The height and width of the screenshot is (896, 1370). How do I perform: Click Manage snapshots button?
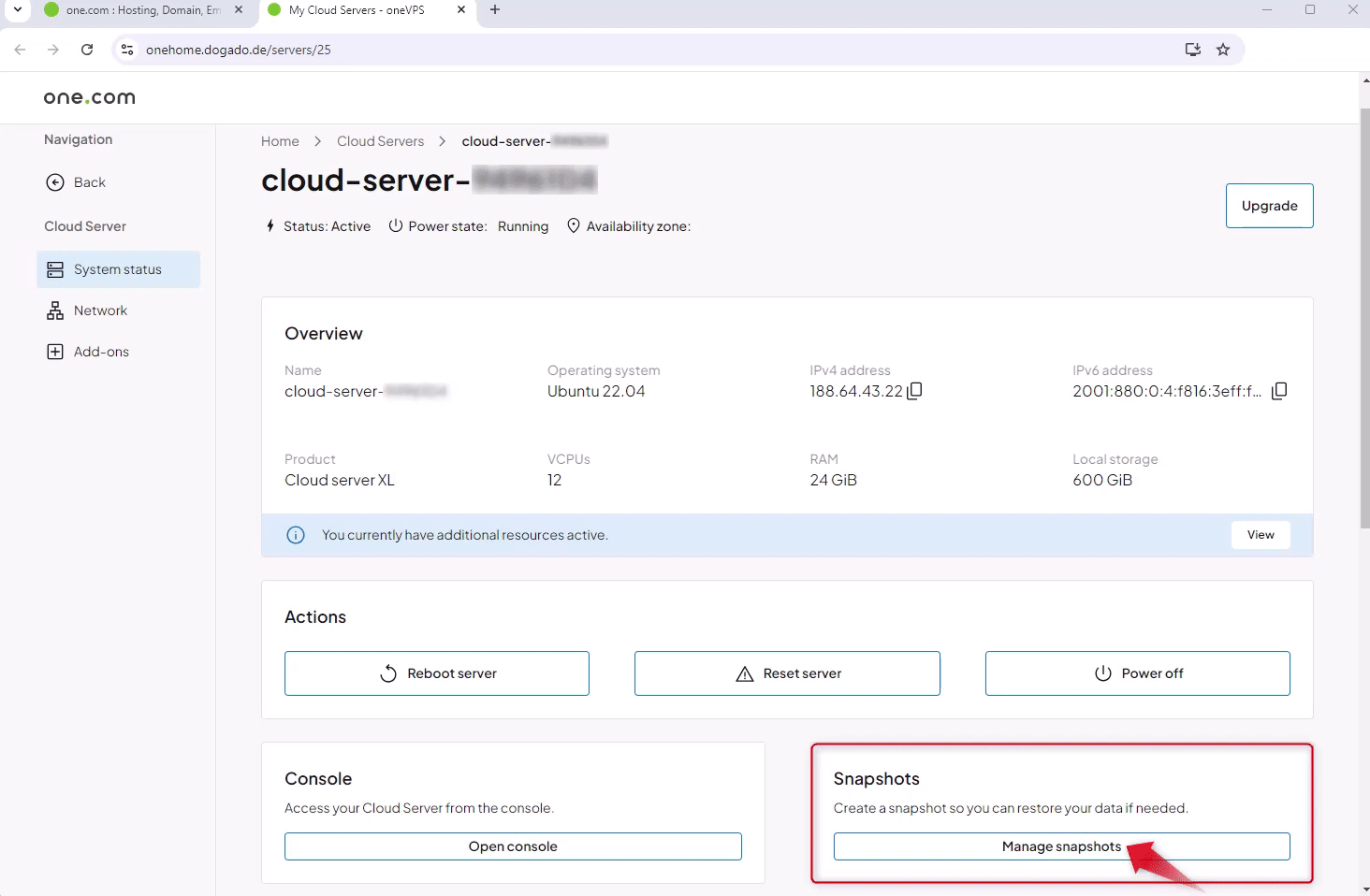click(x=1061, y=846)
